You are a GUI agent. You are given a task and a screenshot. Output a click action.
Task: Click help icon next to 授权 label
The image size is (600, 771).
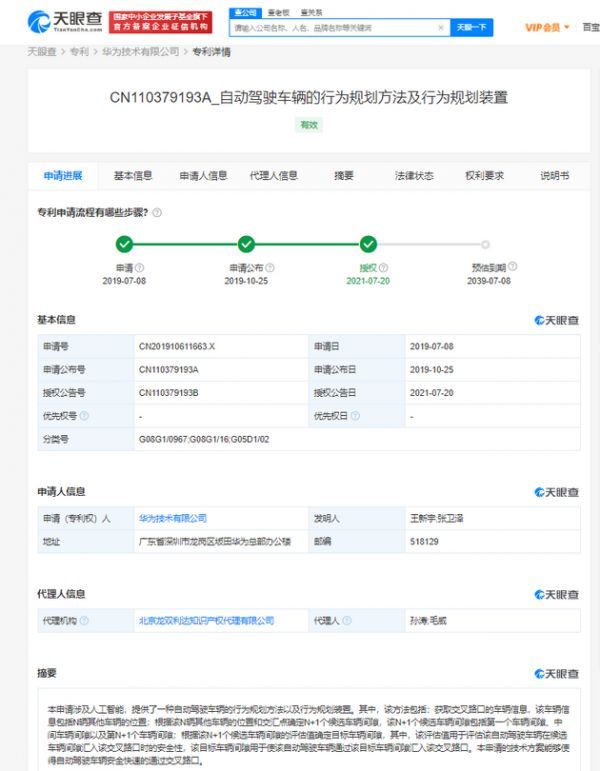[384, 268]
